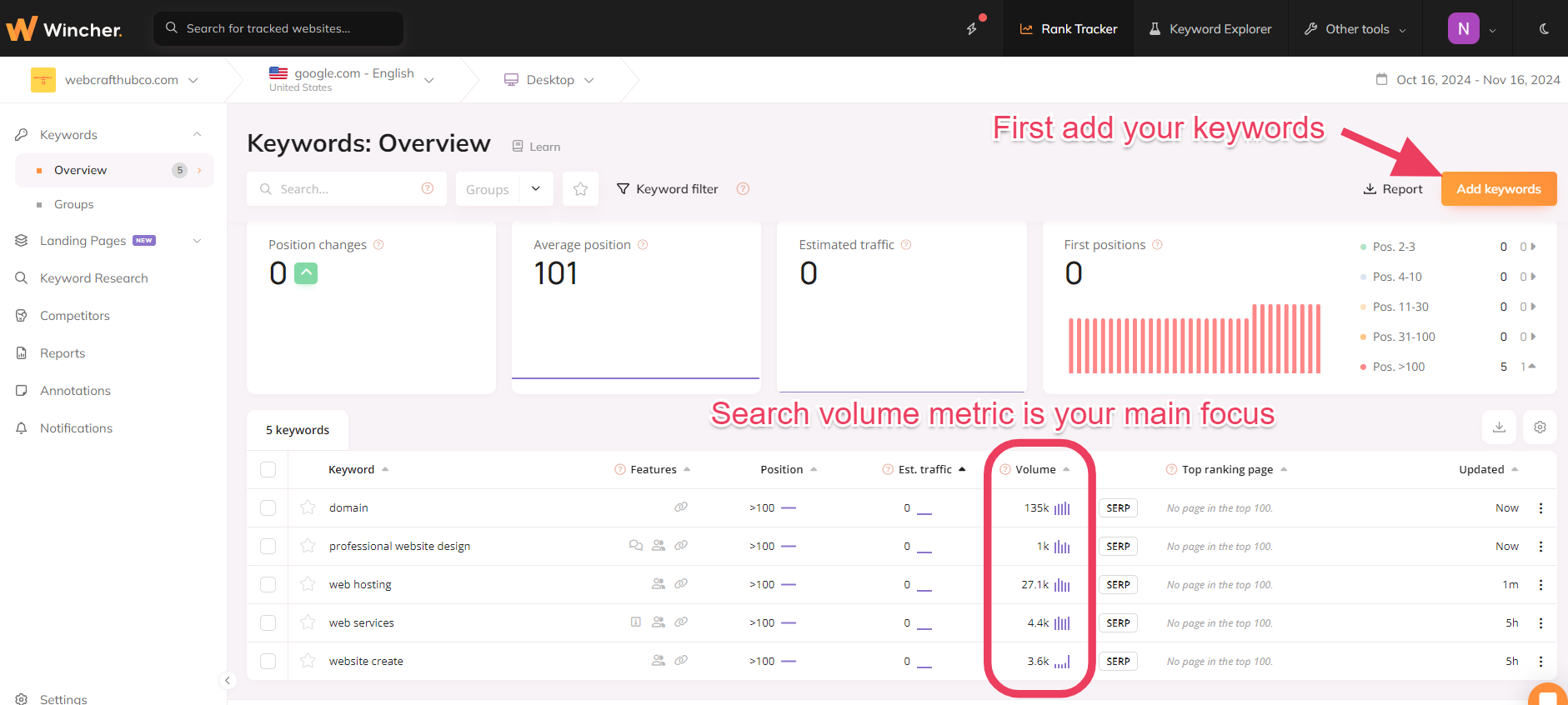Sort table by Keyword column
This screenshot has height=705, width=1568.
pyautogui.click(x=358, y=469)
